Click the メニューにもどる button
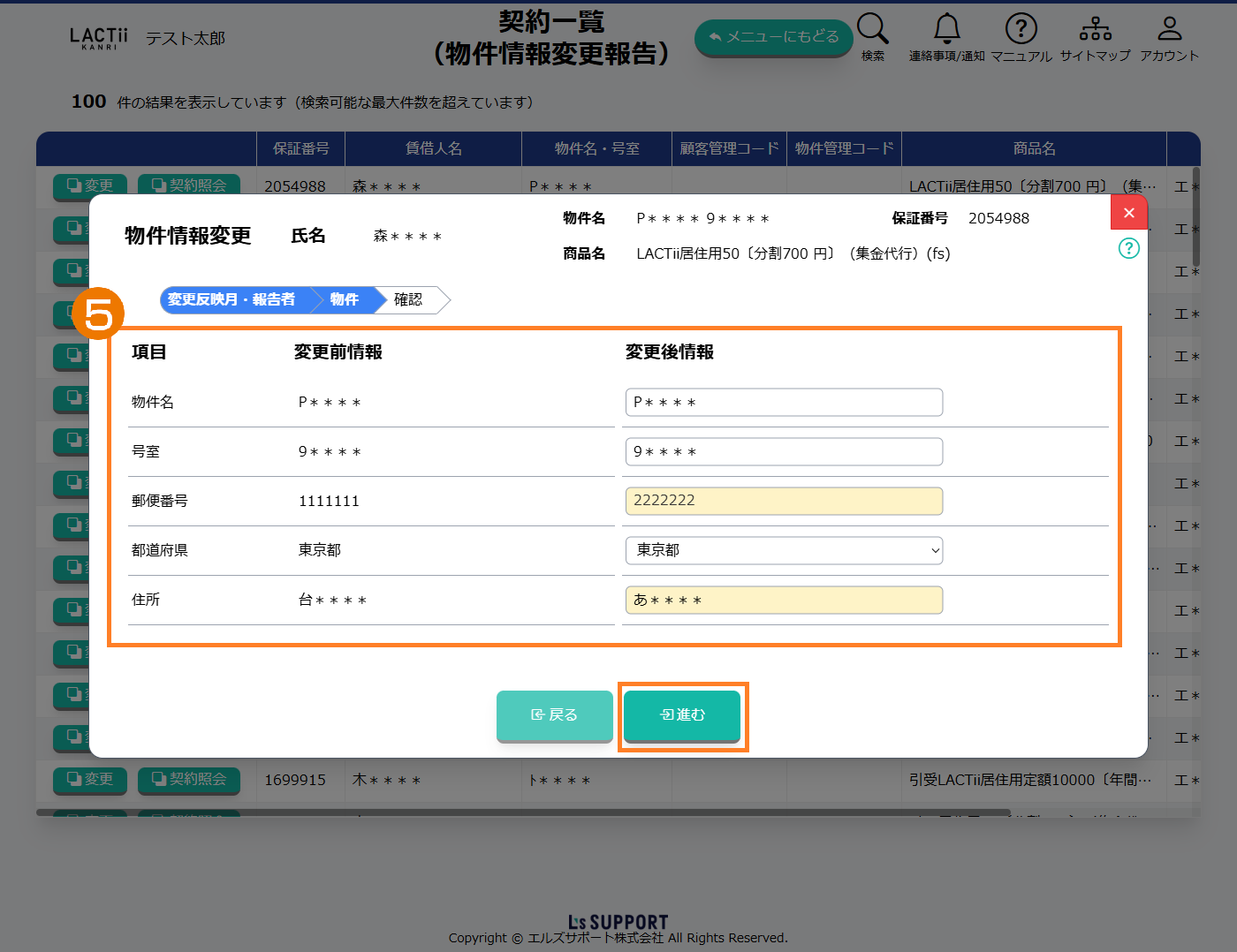The height and width of the screenshot is (952, 1237). 773,37
